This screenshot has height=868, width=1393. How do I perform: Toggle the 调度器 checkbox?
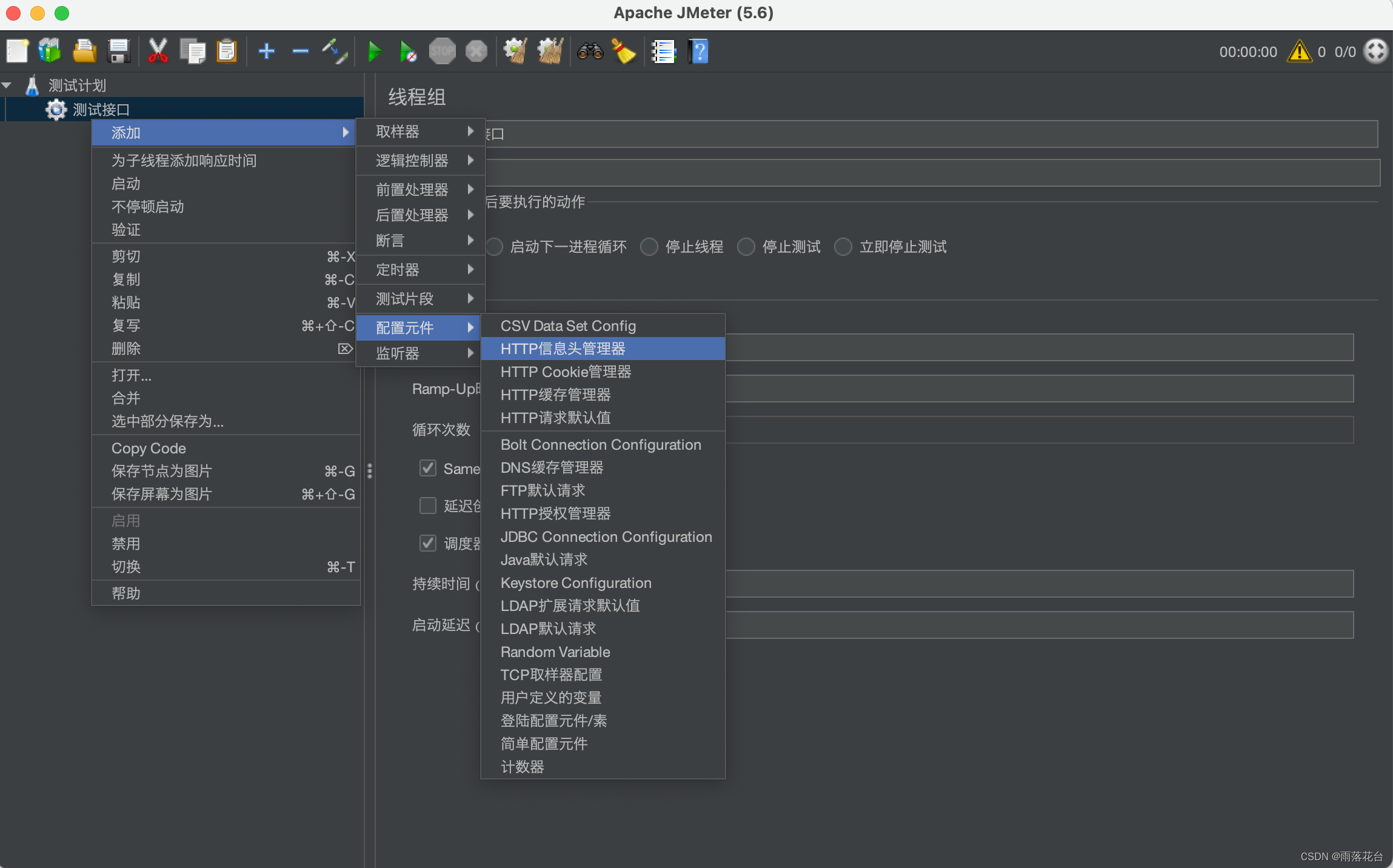tap(428, 542)
